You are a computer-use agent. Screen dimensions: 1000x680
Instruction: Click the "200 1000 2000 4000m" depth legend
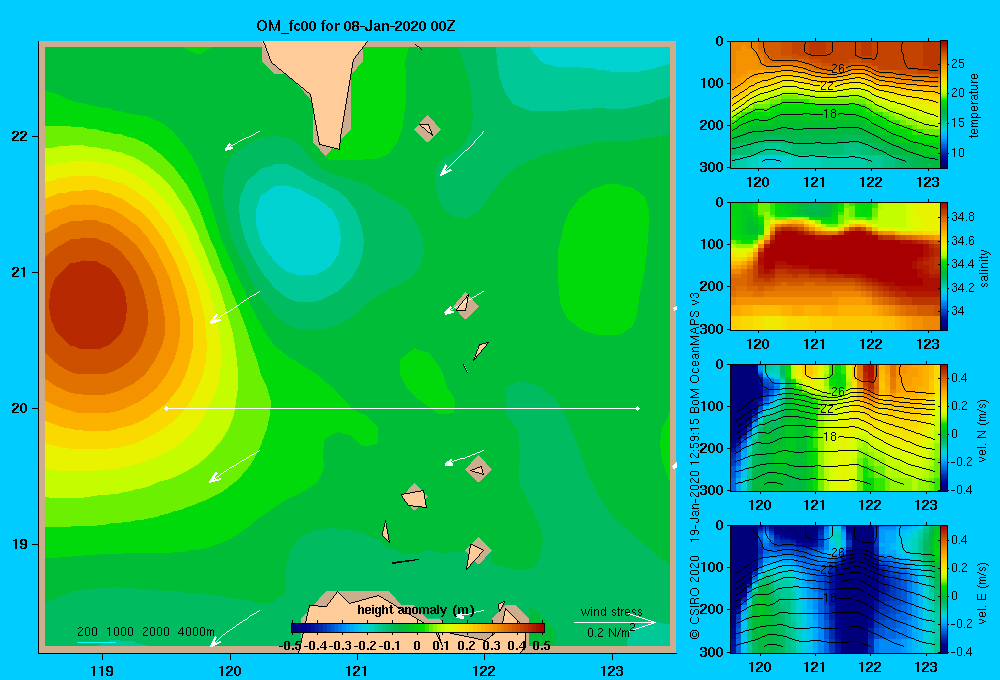(146, 632)
